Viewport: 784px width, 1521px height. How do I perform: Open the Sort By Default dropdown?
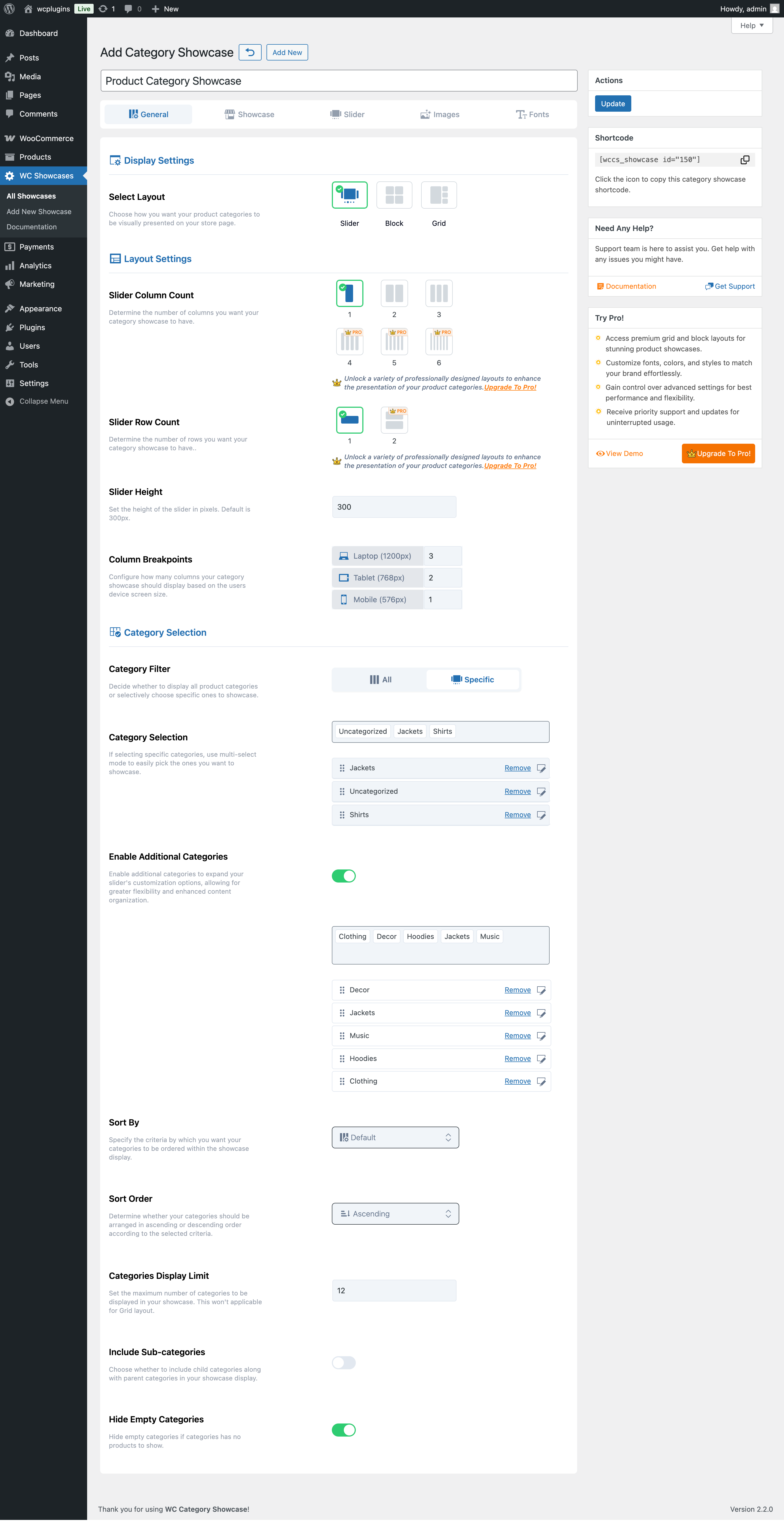pos(395,1138)
